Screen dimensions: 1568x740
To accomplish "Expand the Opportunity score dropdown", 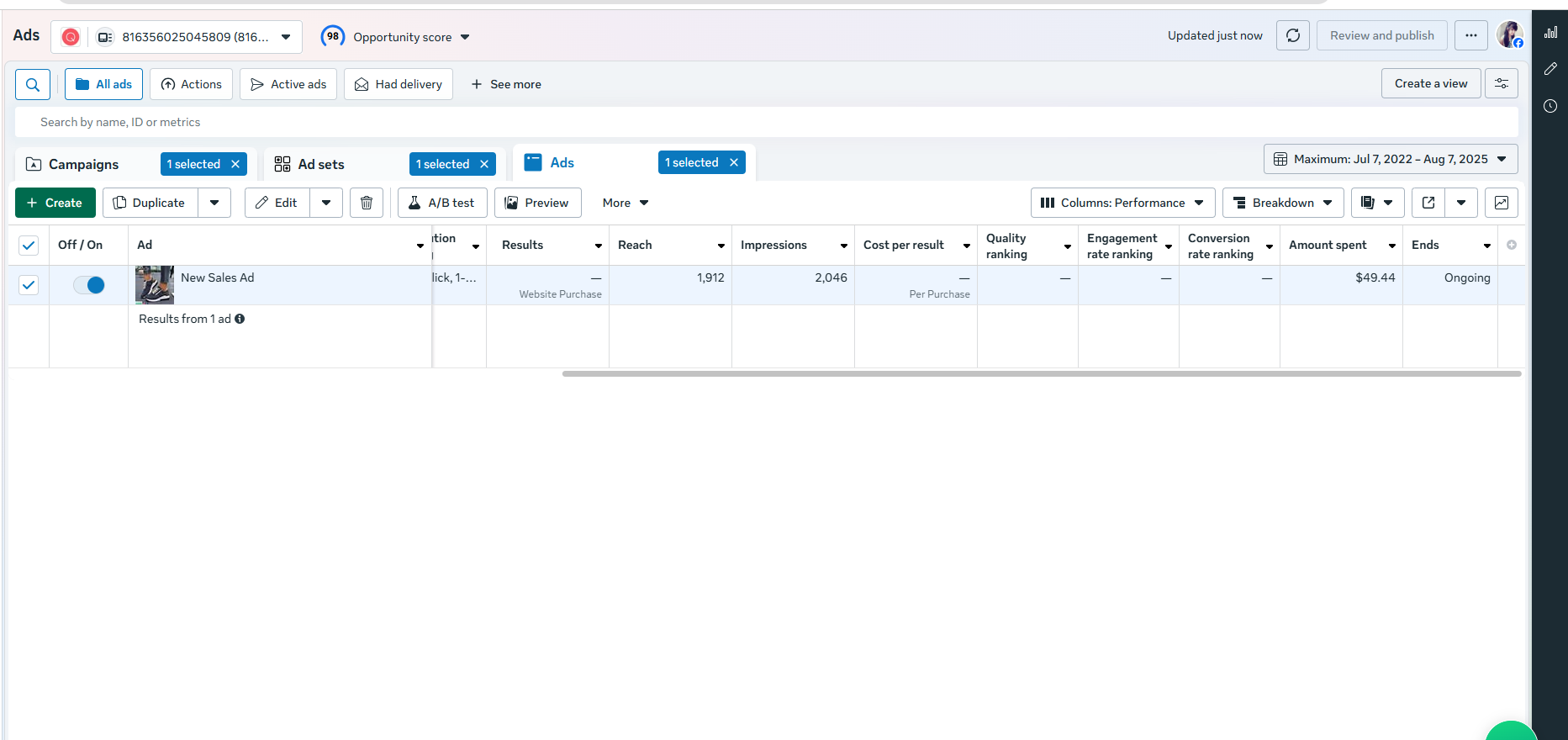I will pos(465,37).
